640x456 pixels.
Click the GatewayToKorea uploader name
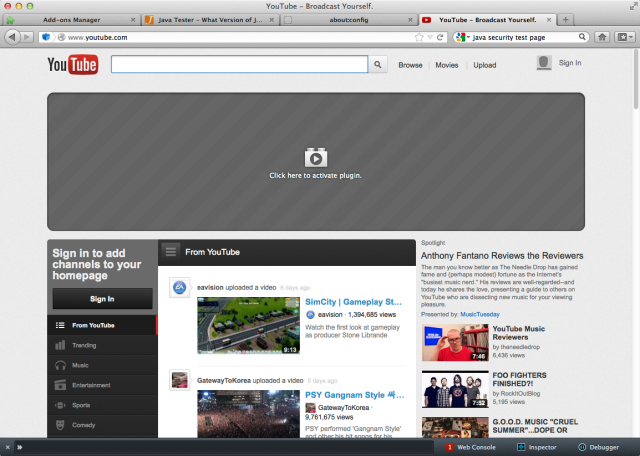click(x=224, y=380)
